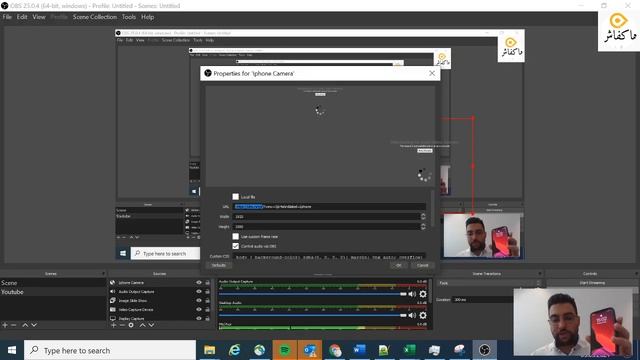Open File Explorer from taskbar

click(x=209, y=350)
